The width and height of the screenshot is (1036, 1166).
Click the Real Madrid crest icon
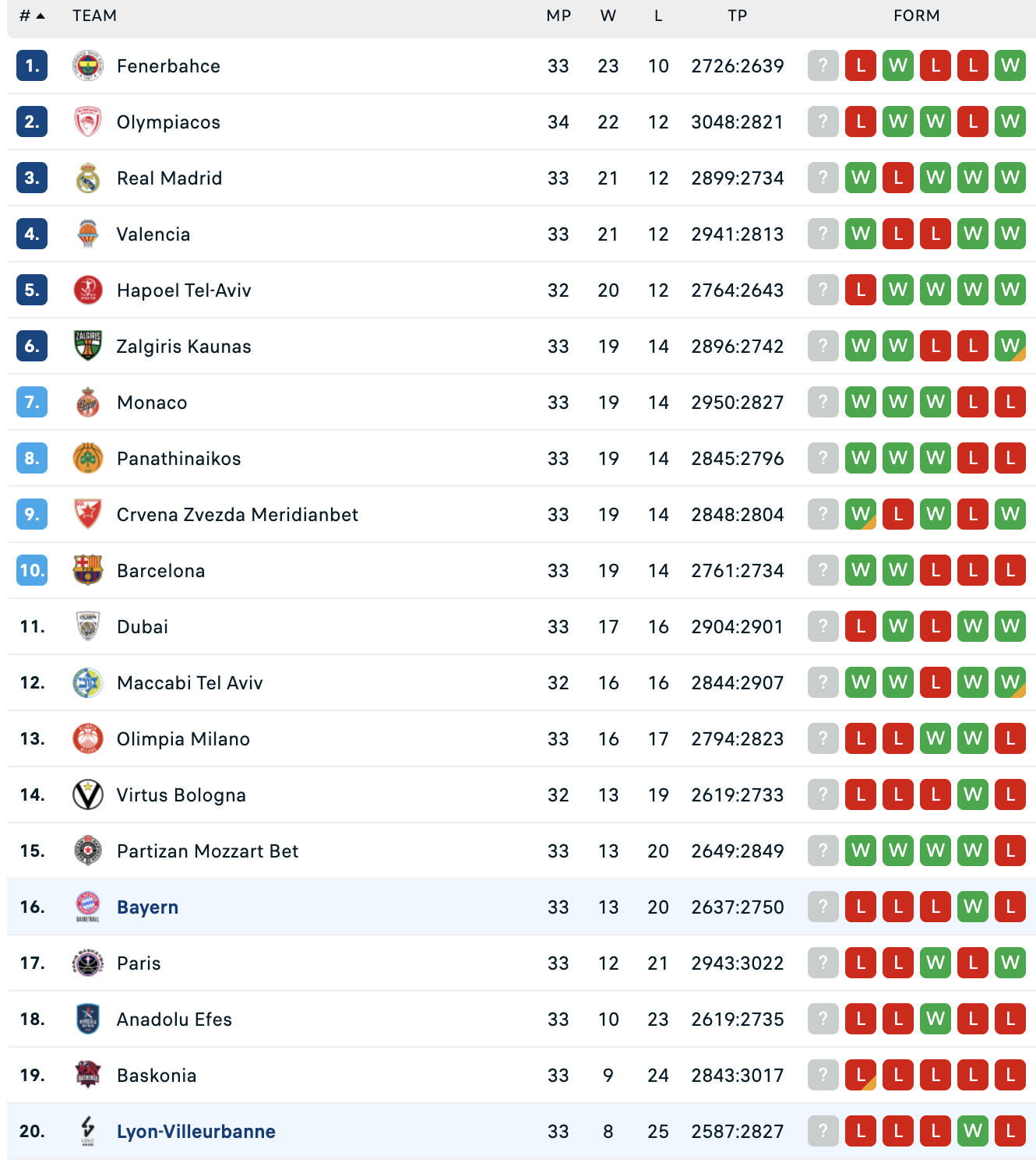coord(88,178)
